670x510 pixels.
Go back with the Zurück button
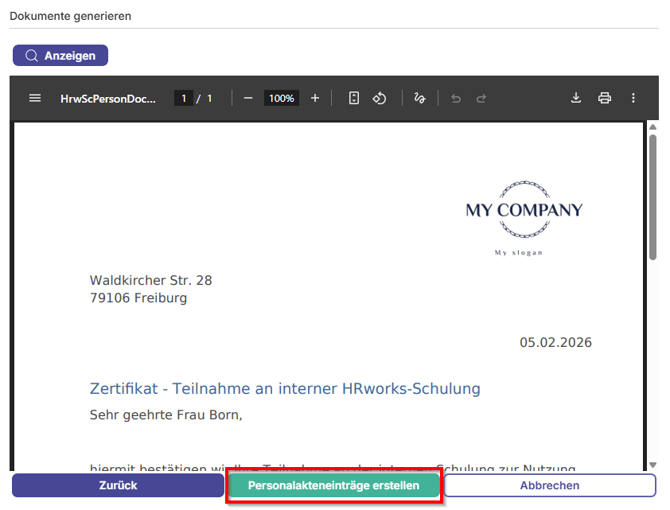(x=118, y=485)
